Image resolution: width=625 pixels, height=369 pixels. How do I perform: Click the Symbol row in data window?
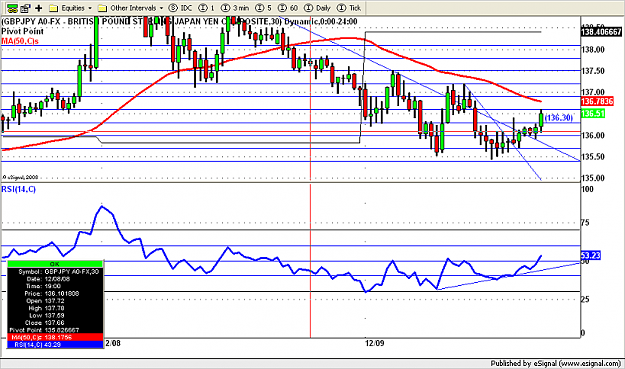point(55,271)
